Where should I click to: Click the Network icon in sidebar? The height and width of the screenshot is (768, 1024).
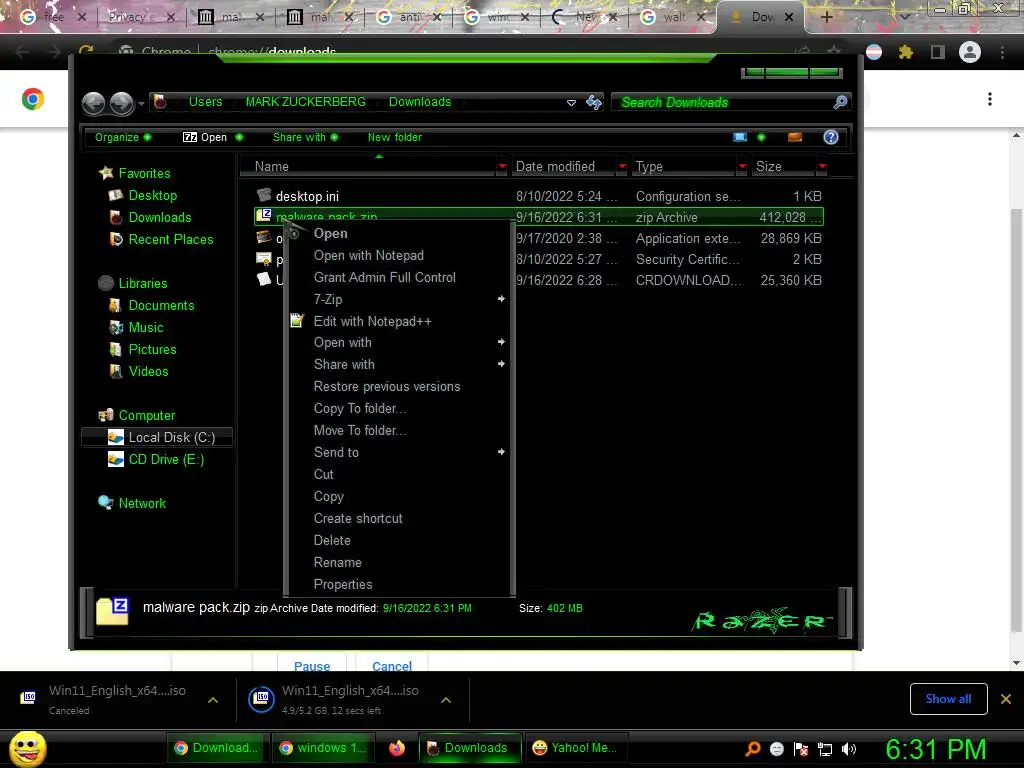coord(106,502)
